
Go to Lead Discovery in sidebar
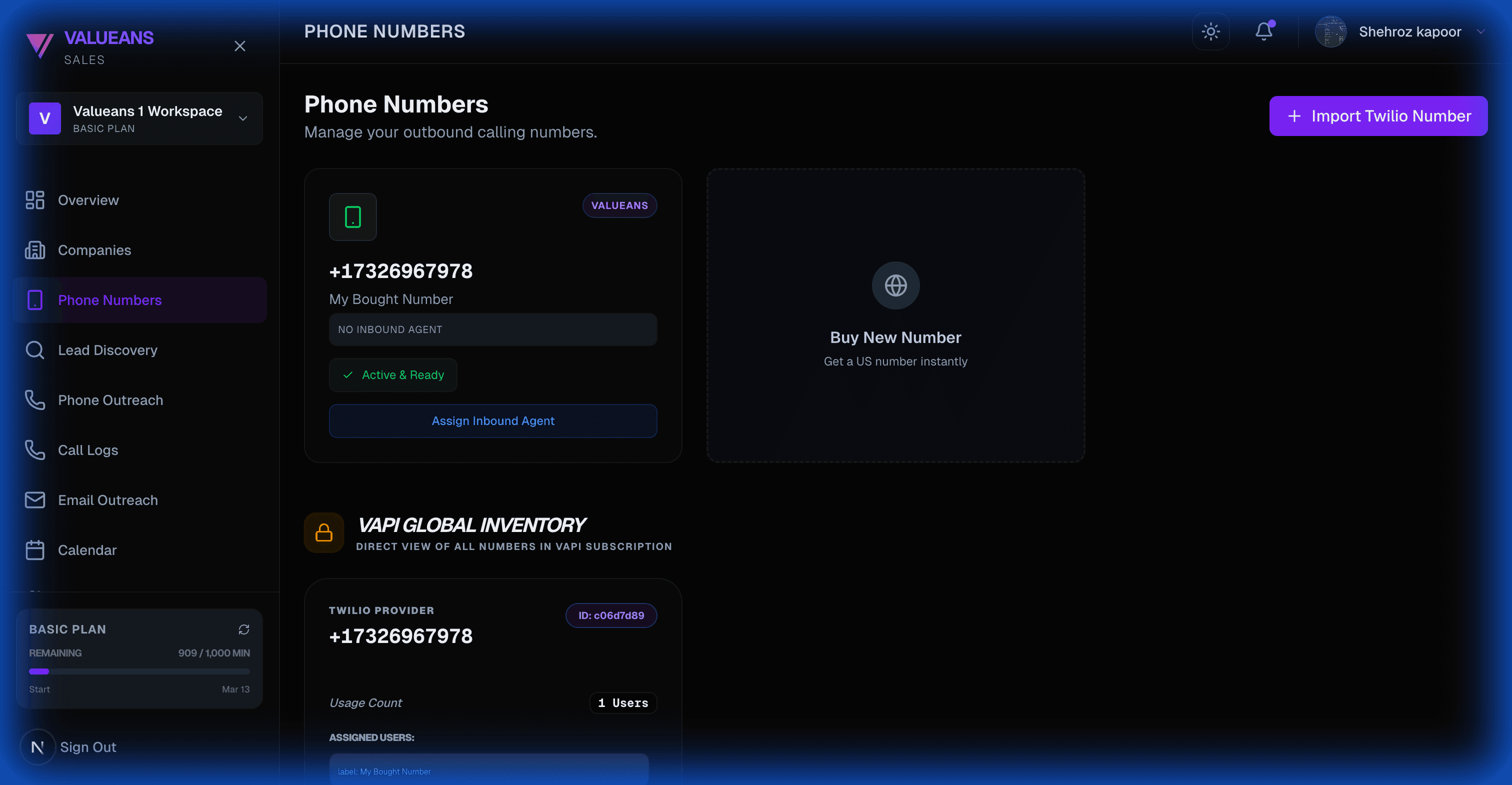coord(107,350)
